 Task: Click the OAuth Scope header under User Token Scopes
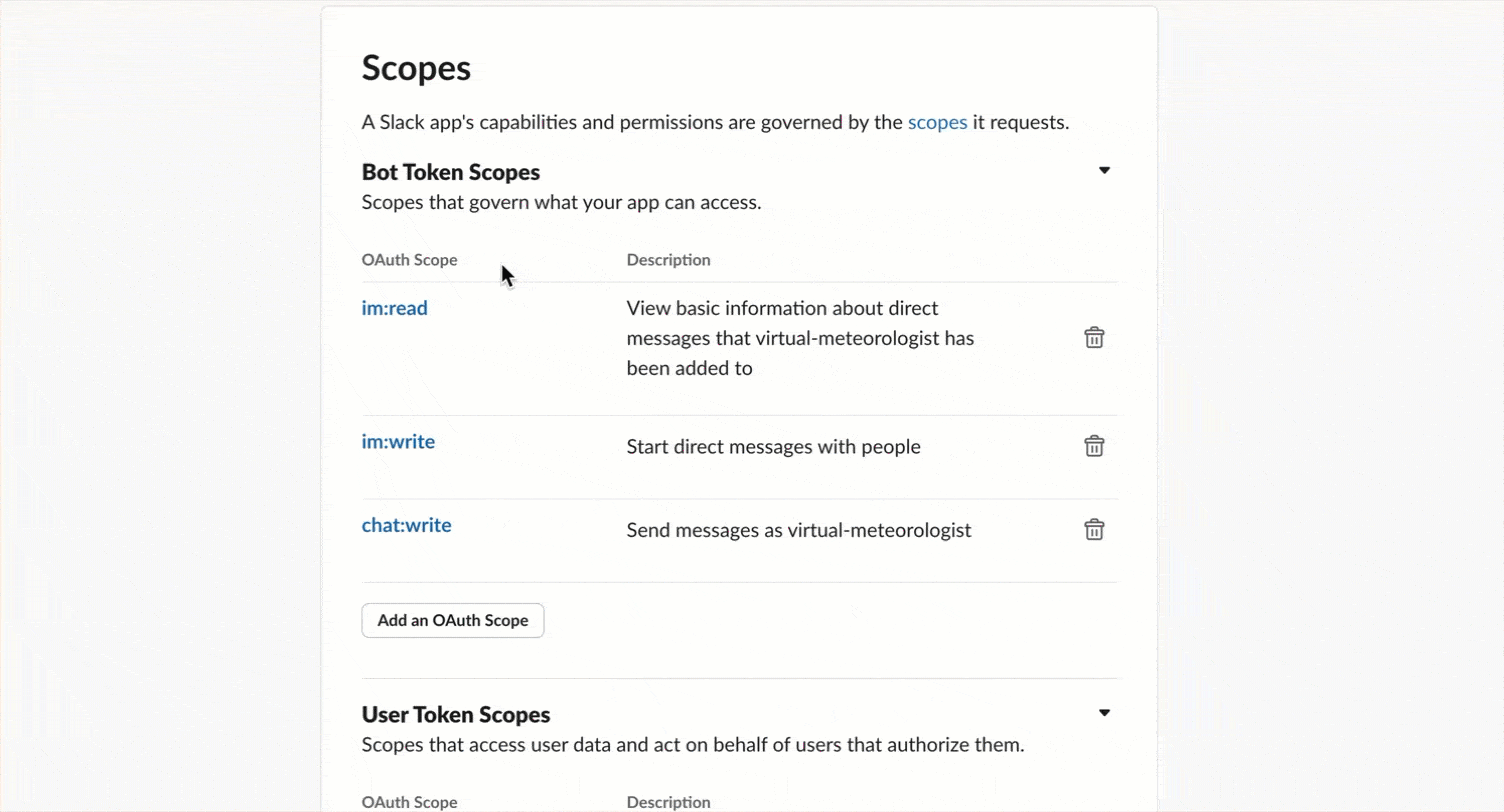click(409, 801)
